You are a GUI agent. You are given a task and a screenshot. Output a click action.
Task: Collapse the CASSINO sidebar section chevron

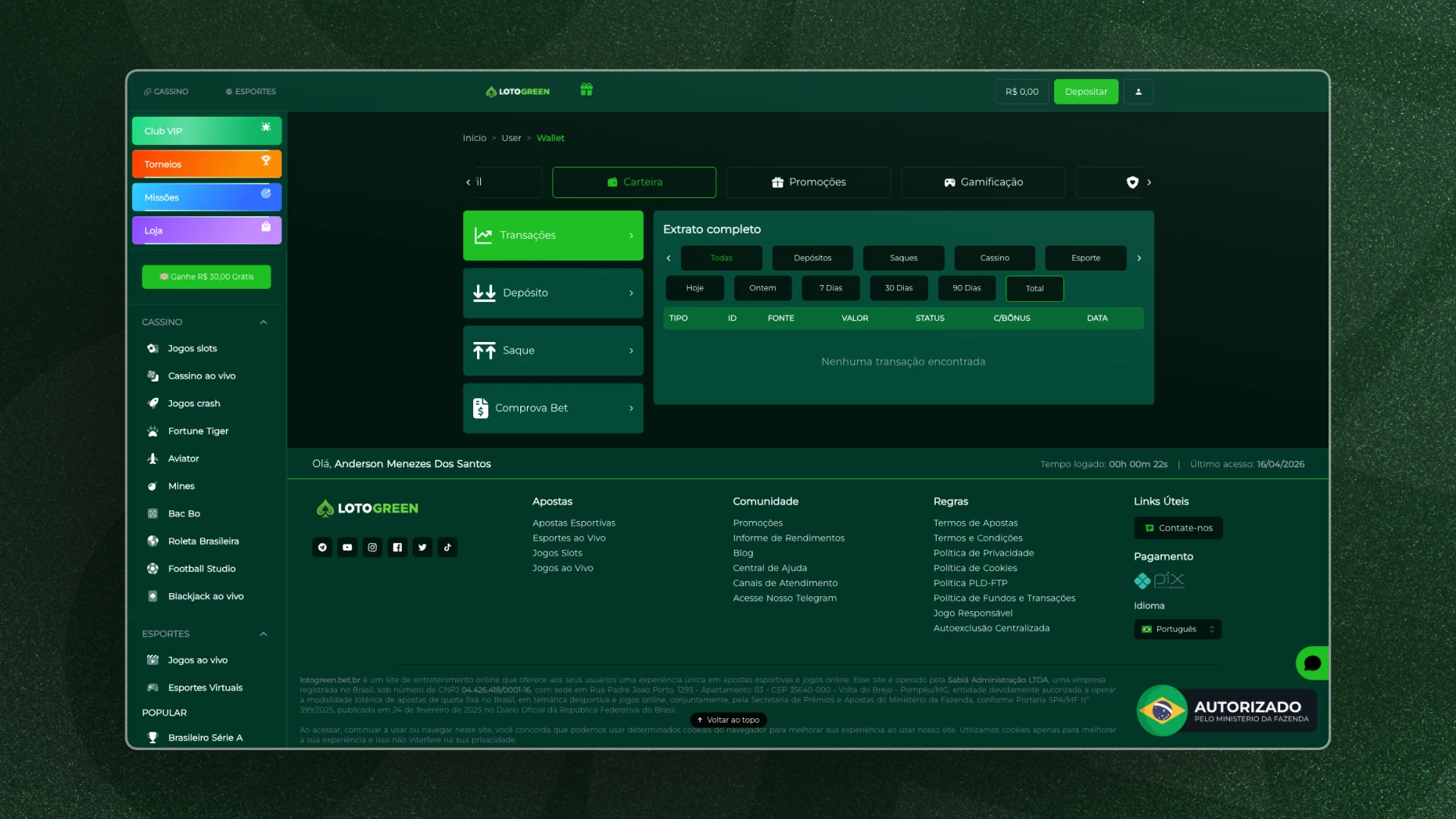click(x=263, y=322)
